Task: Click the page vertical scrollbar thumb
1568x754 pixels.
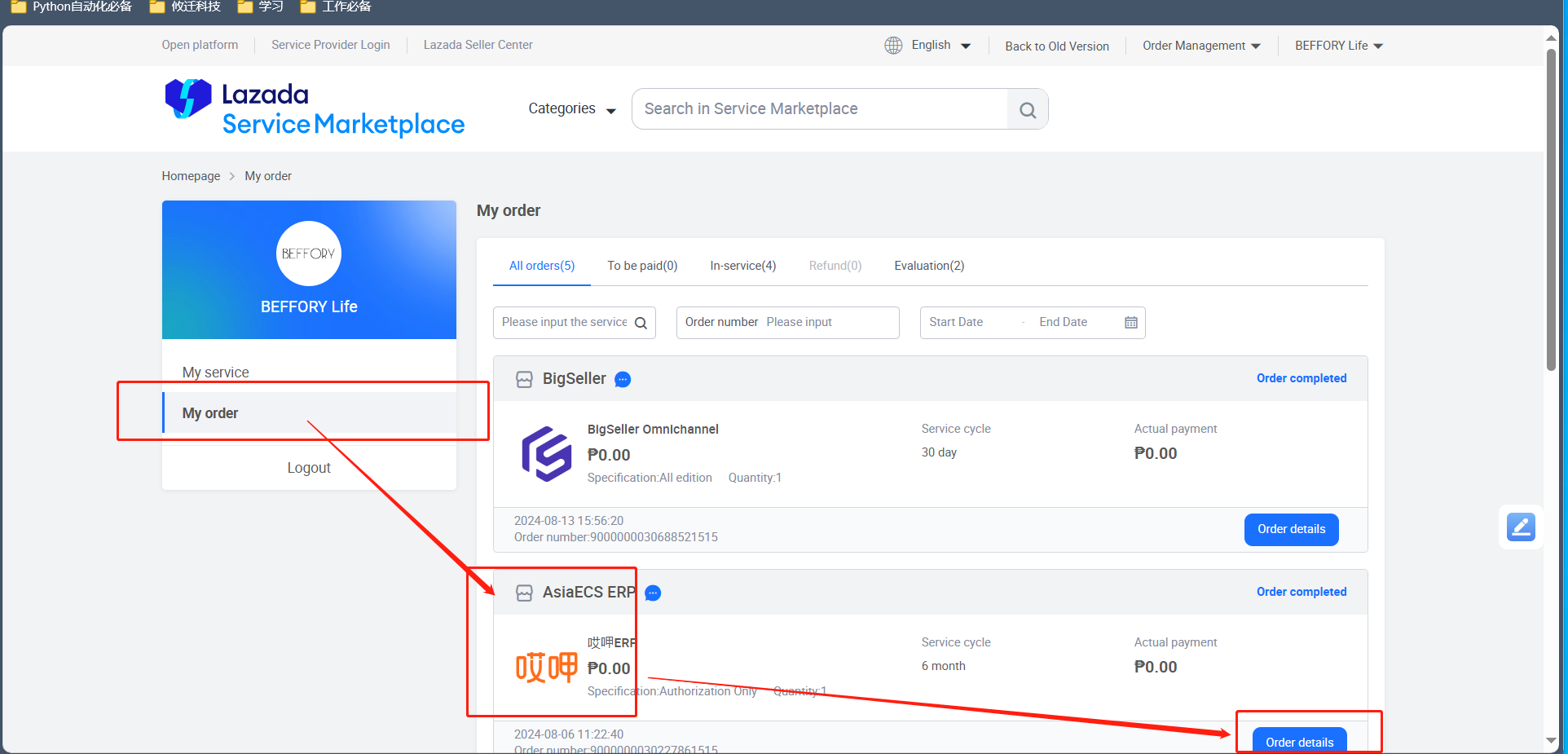Action: [x=1552, y=209]
